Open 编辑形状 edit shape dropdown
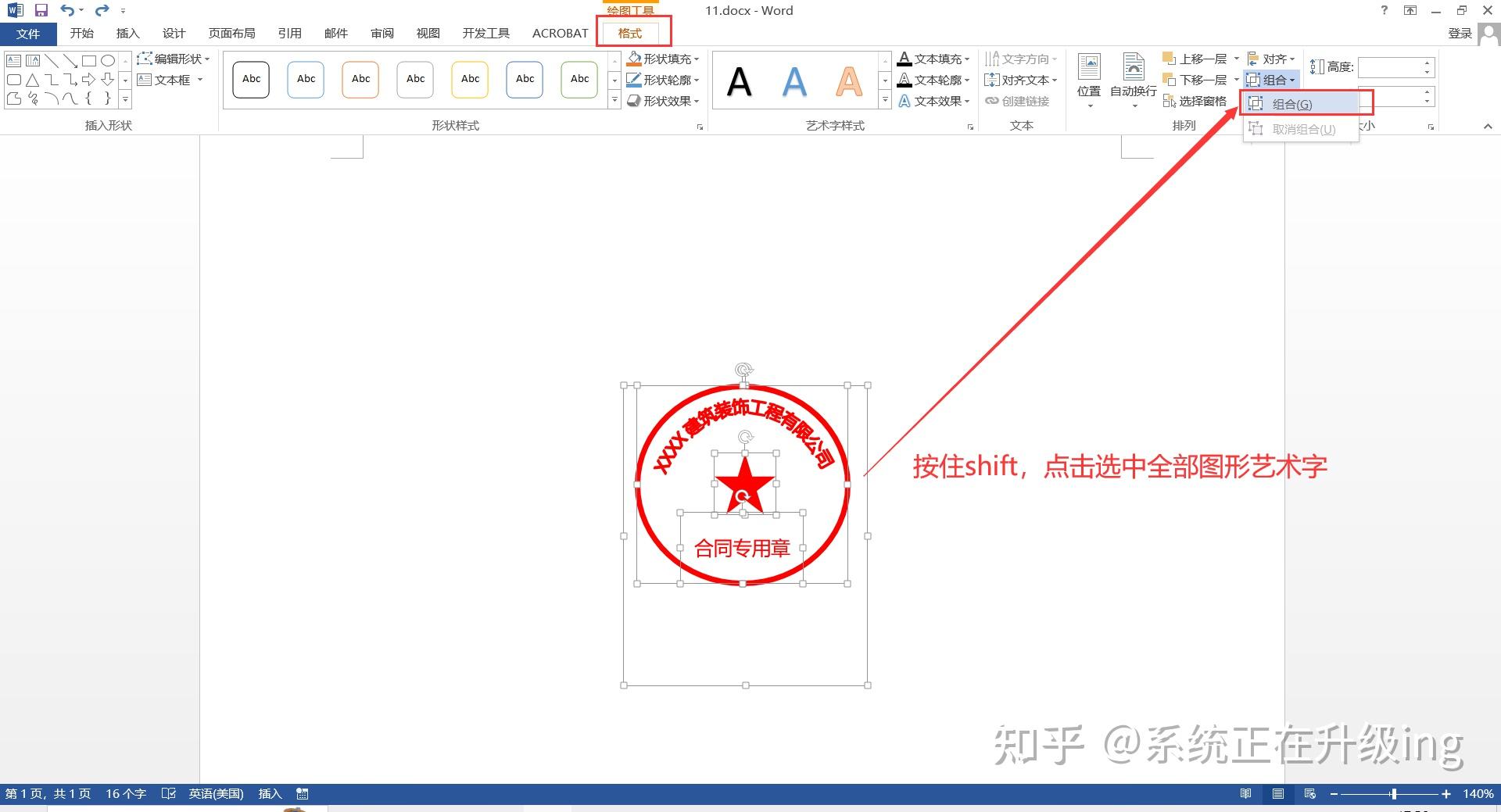 coord(174,59)
